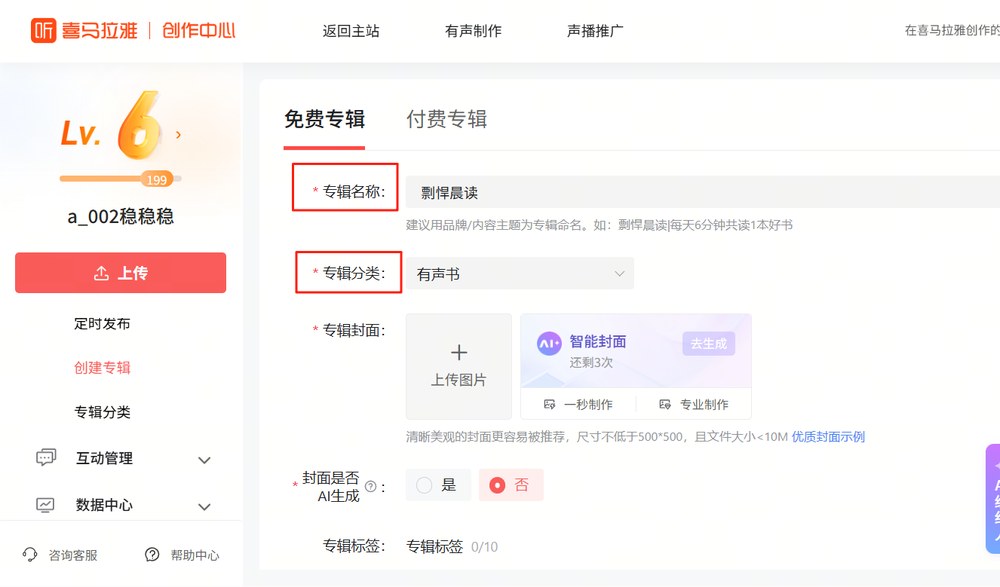Click the 专辑名称 input containing 剽悍晨读
The height and width of the screenshot is (587, 1000).
[703, 192]
